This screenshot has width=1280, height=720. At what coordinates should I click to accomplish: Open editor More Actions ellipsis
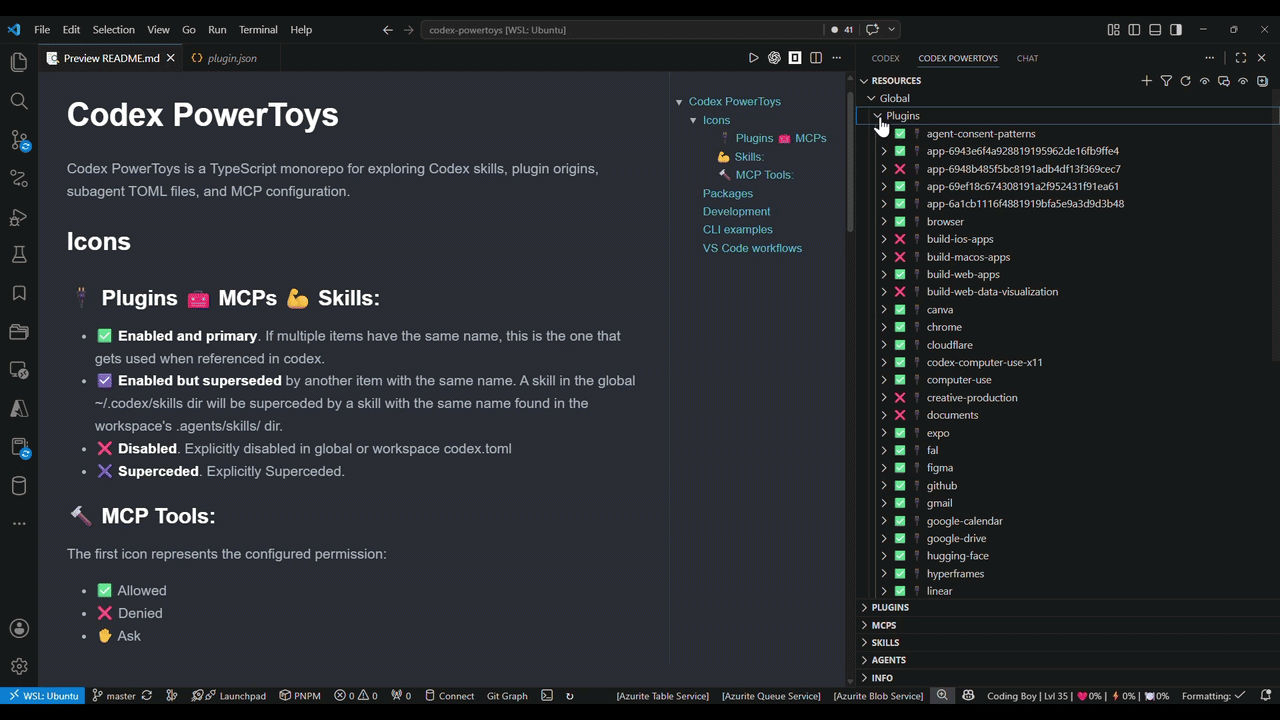coord(837,58)
